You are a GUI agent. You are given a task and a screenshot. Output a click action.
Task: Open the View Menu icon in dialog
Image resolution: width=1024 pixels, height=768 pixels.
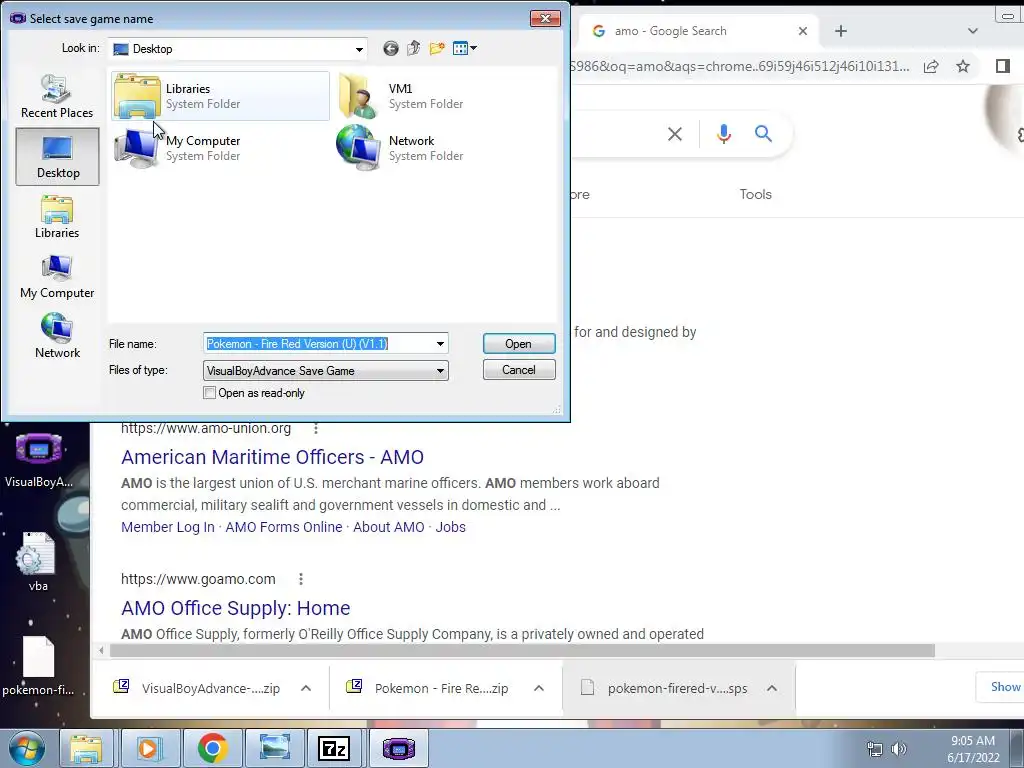(464, 48)
